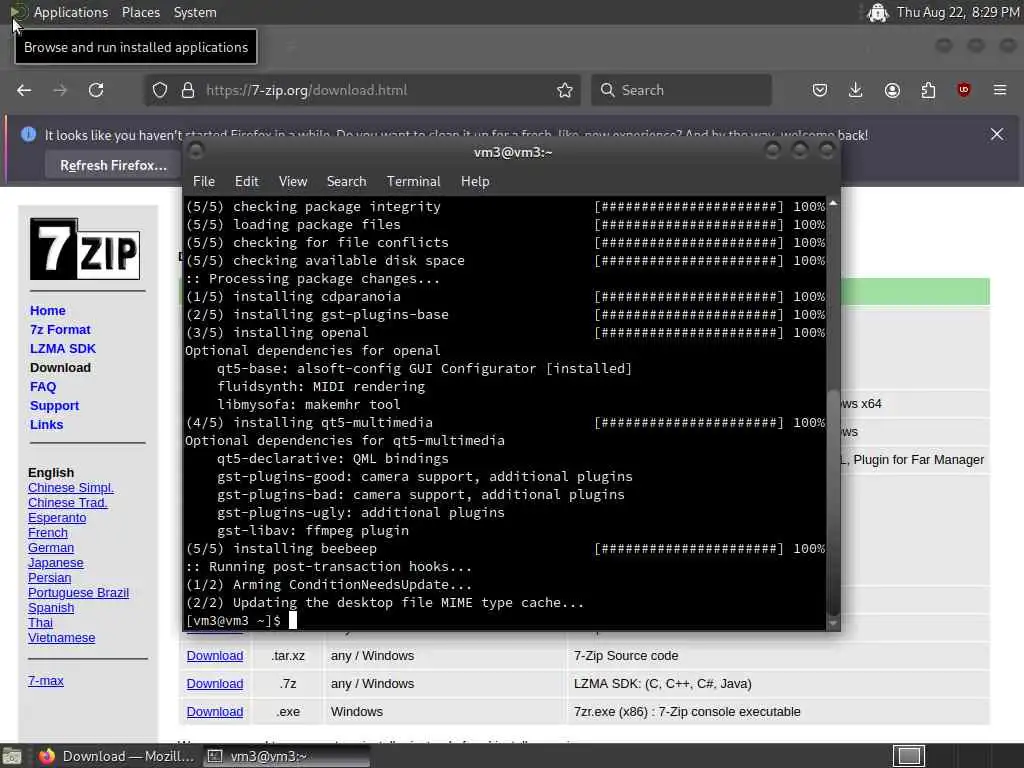Open the Links page link
This screenshot has height=768, width=1024.
(46, 424)
